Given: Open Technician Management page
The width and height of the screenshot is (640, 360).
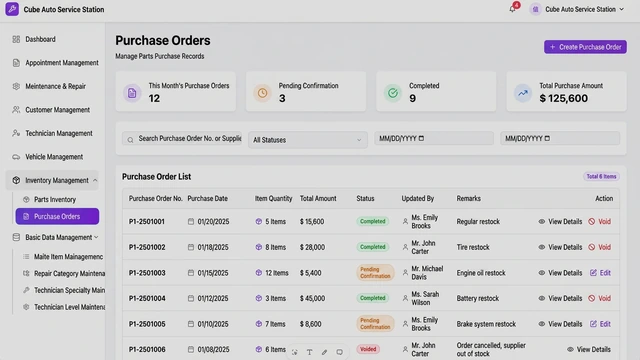Looking at the screenshot, I should pos(52,133).
